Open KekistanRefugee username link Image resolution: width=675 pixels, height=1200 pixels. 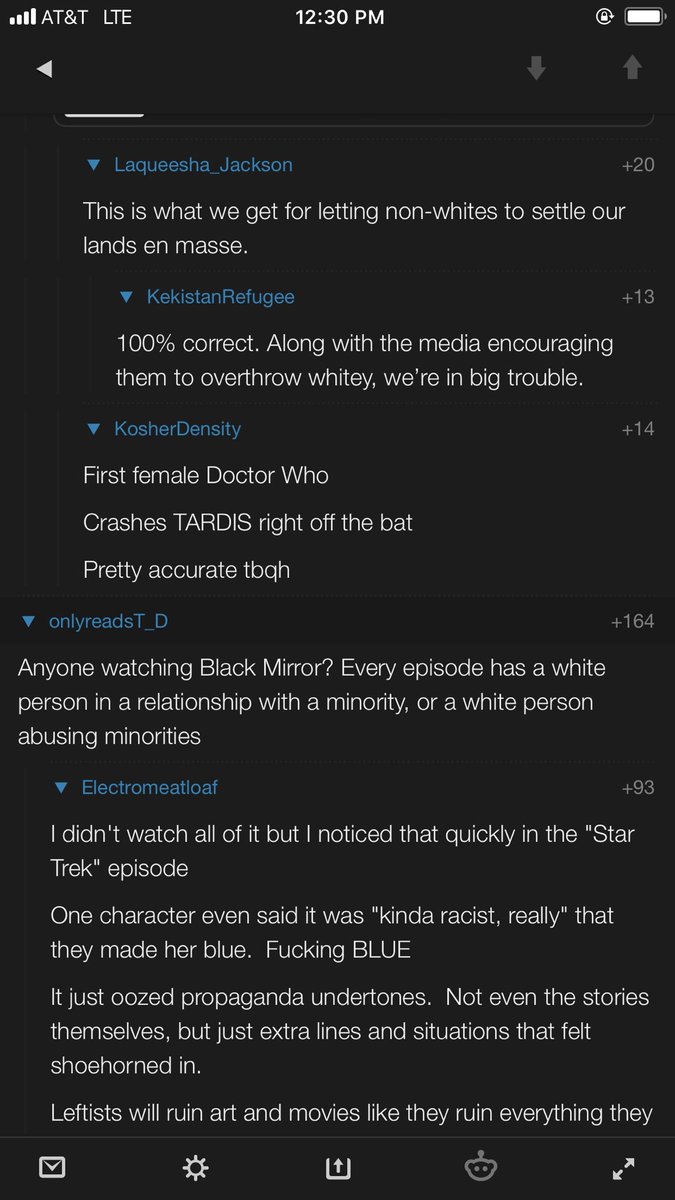point(220,297)
